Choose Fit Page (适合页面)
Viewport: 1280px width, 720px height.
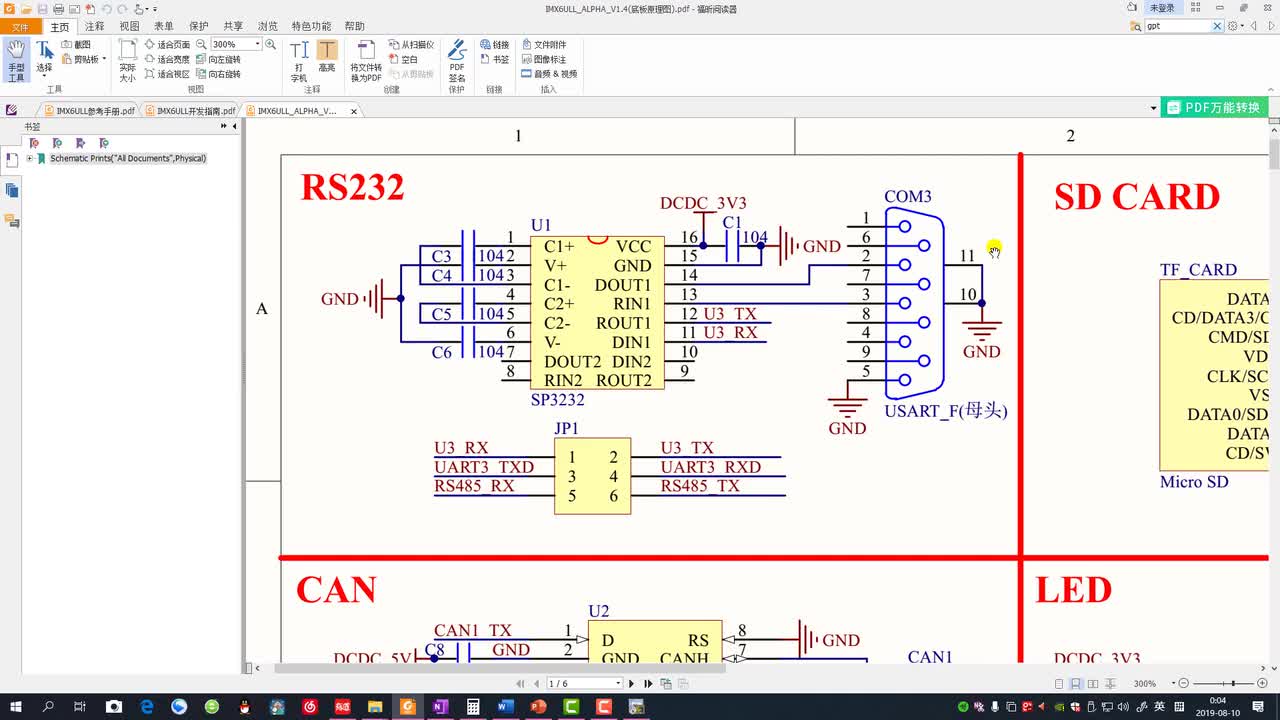[167, 45]
